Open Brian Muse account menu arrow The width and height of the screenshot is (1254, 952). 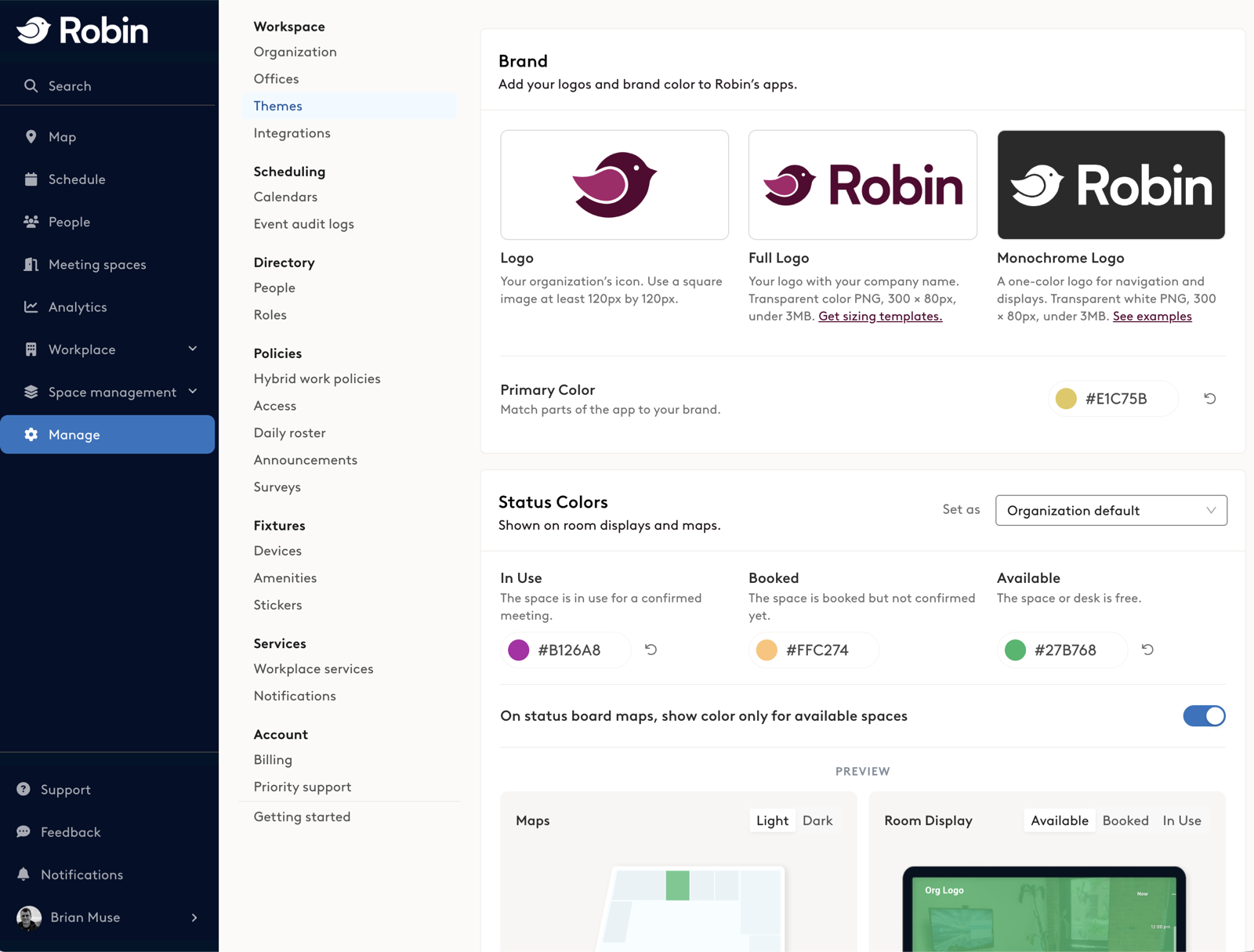tap(194, 917)
